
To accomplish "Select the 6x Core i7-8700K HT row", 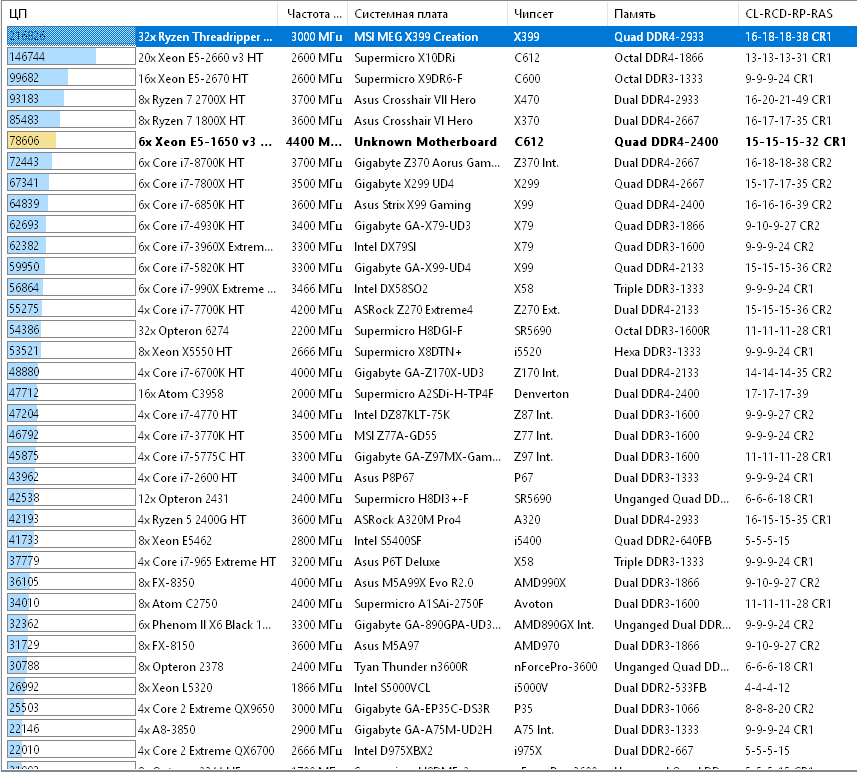I will (432, 162).
